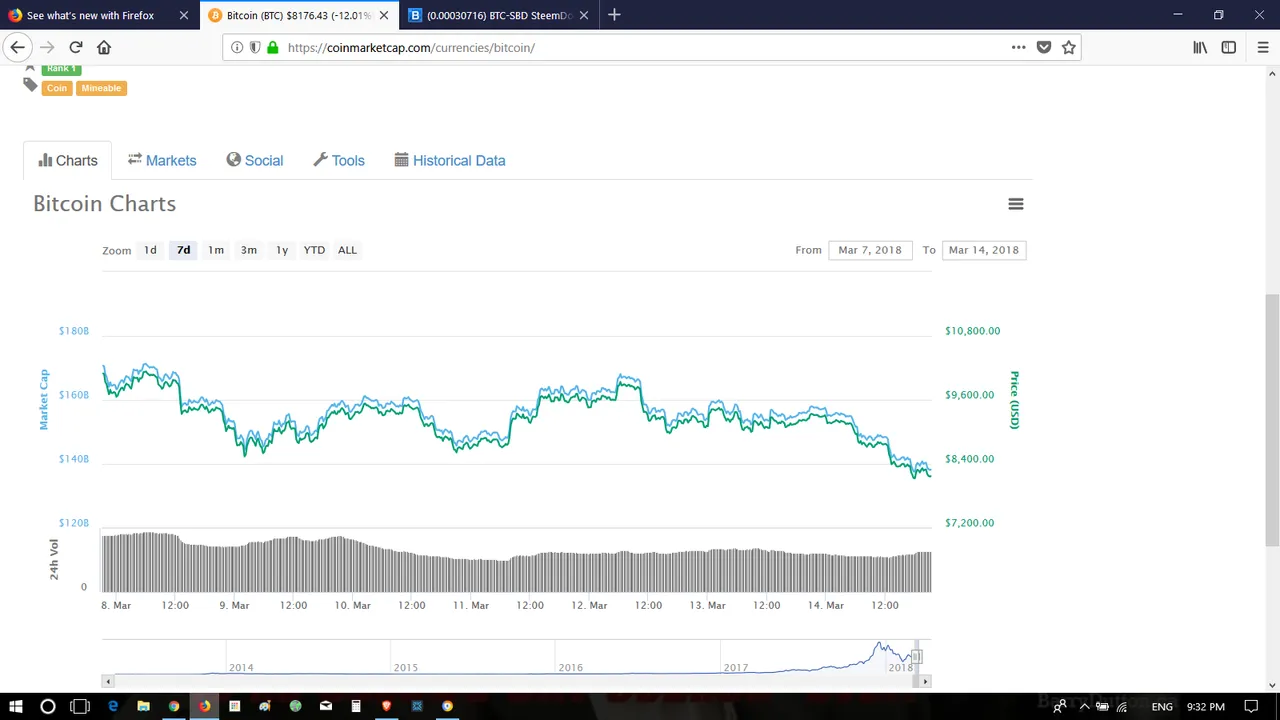
Task: Open the Firefox hamburger menu
Action: [x=1263, y=47]
